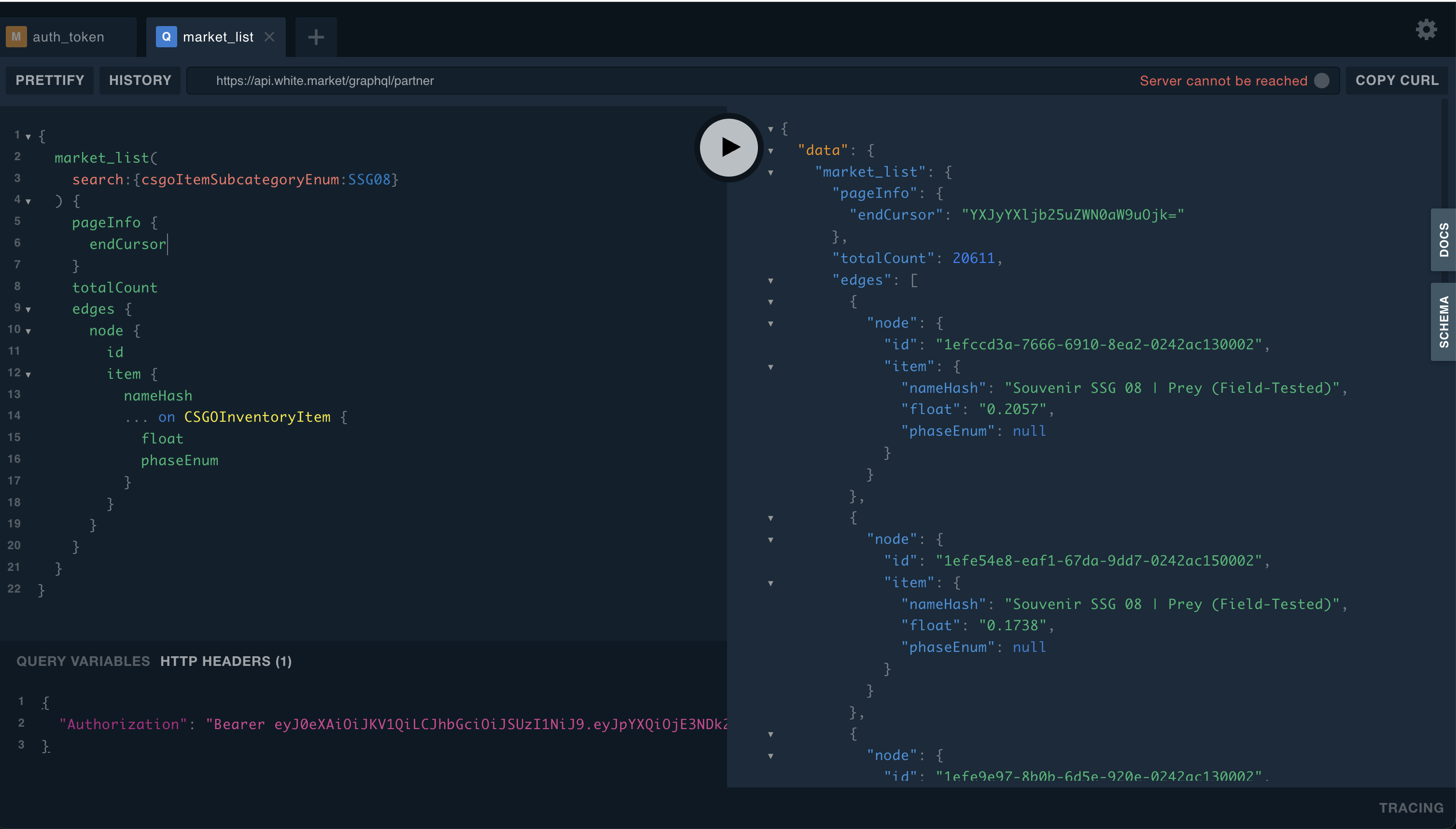Viewport: 1456px width, 829px height.
Task: Click CSGOInventoryItem fragment type
Action: click(257, 417)
